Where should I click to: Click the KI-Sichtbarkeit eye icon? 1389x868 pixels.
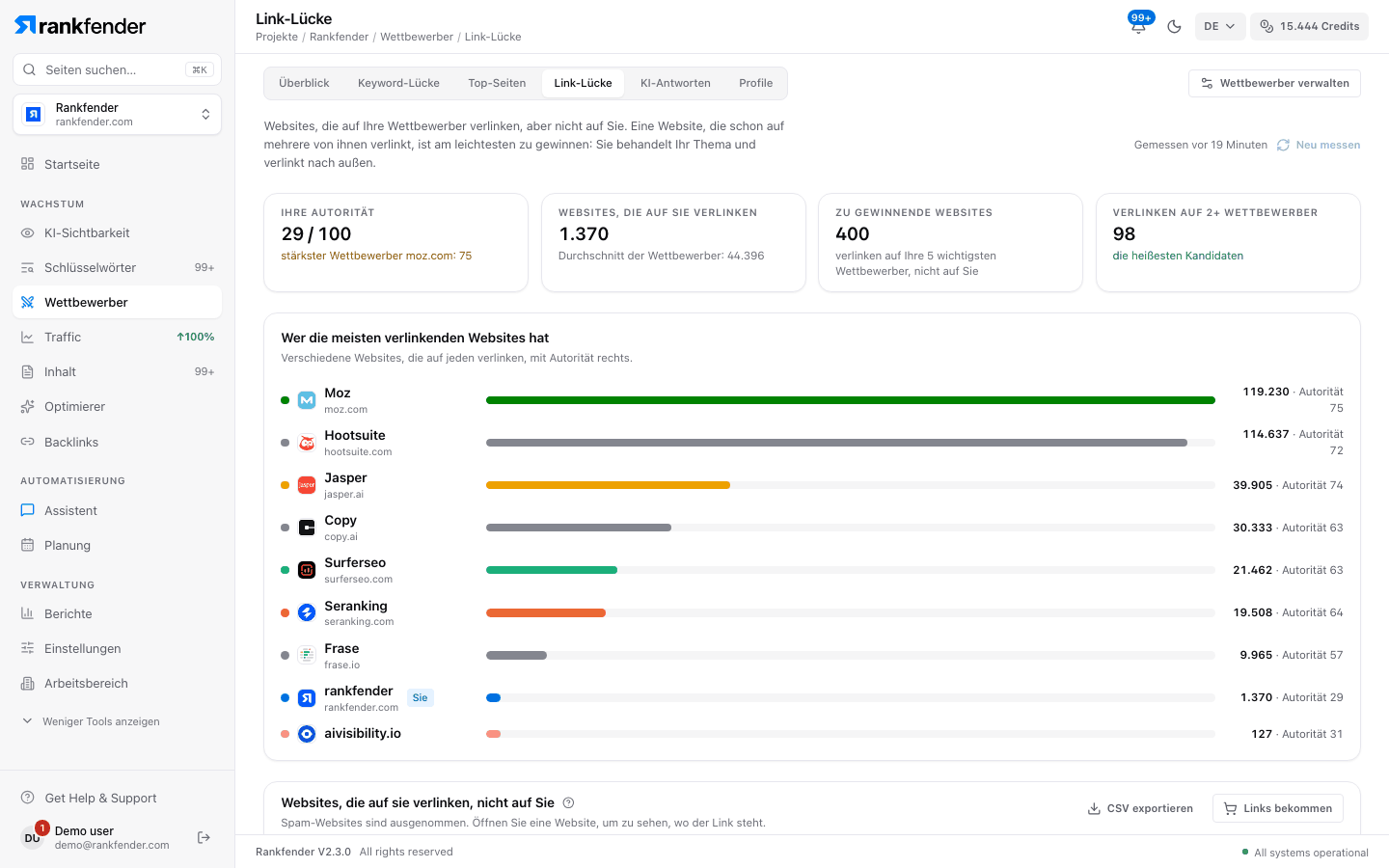pos(27,233)
